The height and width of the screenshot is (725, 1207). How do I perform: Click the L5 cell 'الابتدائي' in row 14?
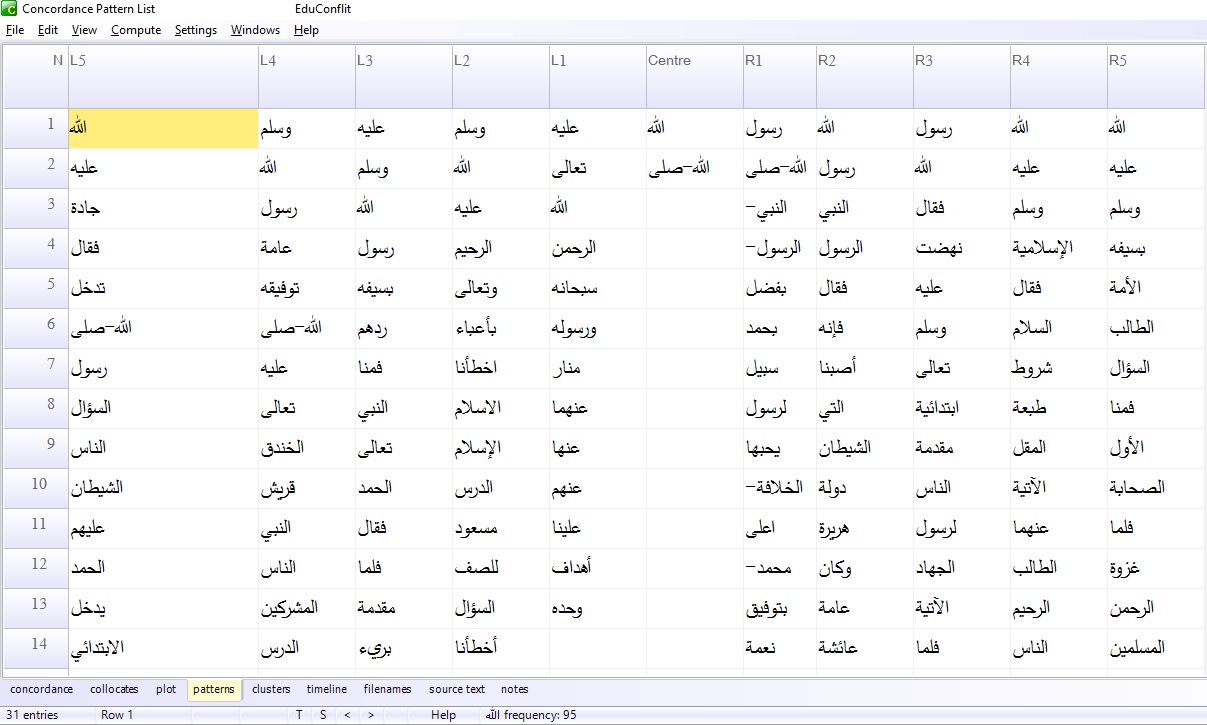(163, 648)
